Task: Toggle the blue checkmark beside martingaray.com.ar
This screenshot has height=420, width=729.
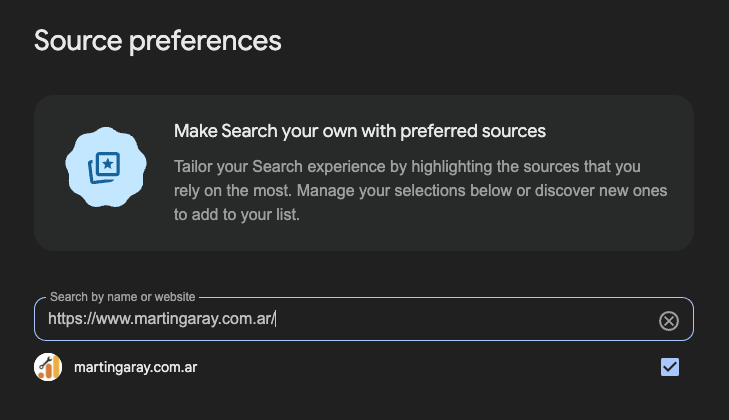Action: point(669,367)
